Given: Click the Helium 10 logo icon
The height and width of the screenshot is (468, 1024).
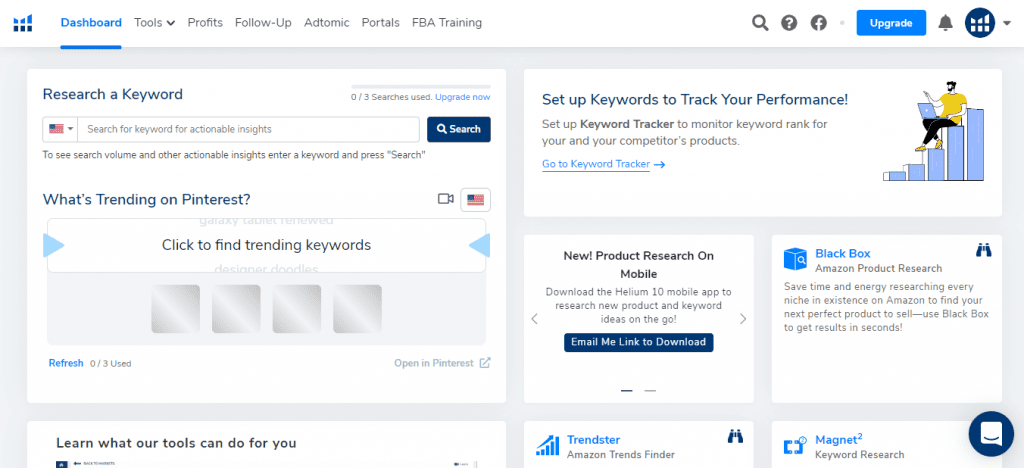Looking at the screenshot, I should point(23,23).
